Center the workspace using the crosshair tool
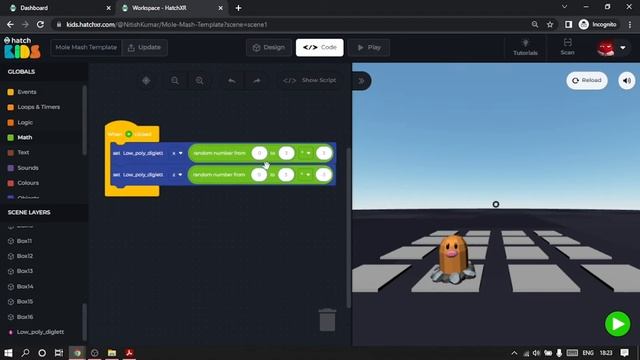 pos(146,81)
